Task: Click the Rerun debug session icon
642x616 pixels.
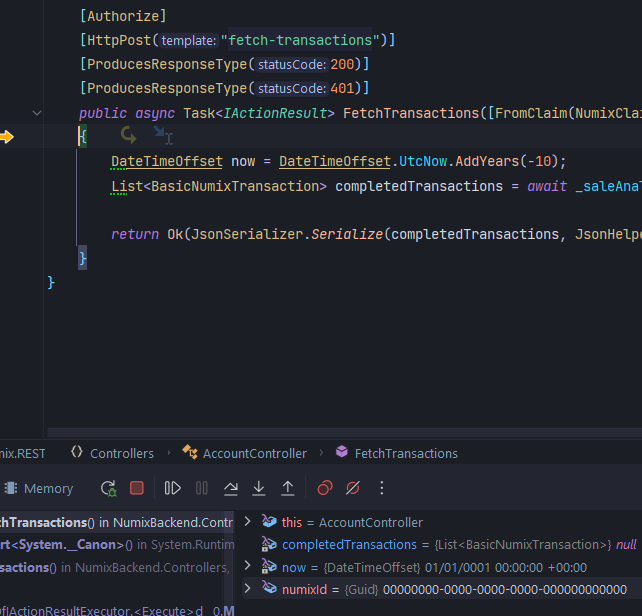Action: point(109,488)
